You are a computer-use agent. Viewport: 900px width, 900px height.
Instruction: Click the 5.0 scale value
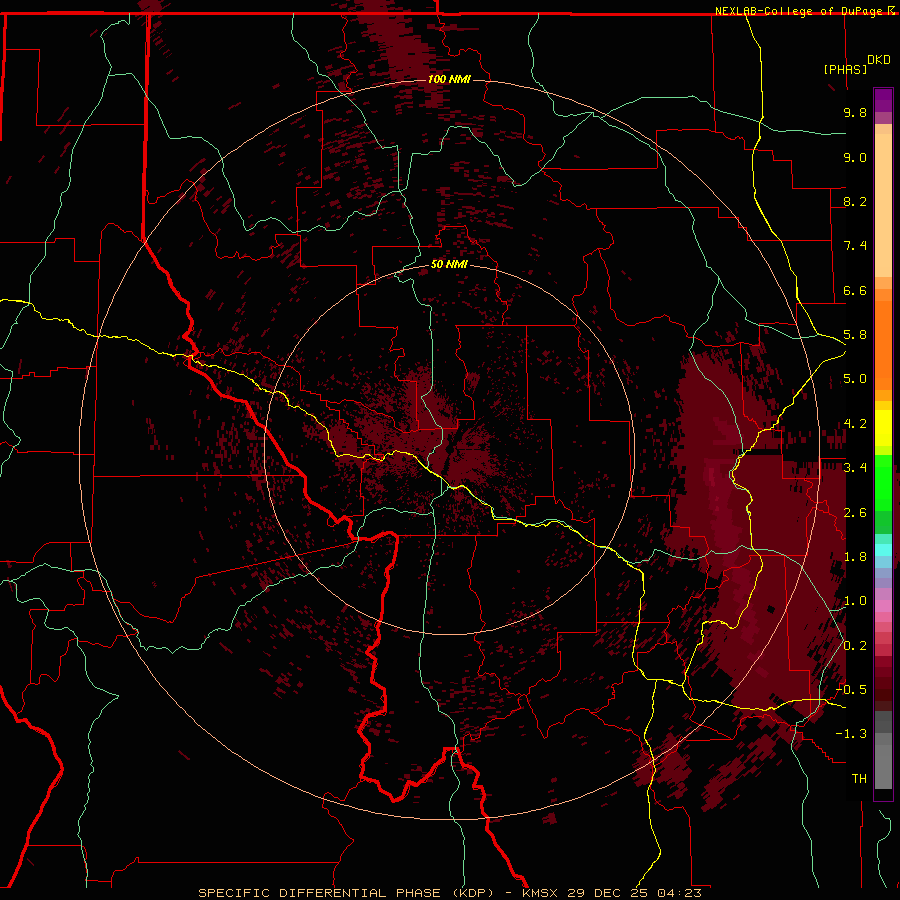pyautogui.click(x=855, y=379)
